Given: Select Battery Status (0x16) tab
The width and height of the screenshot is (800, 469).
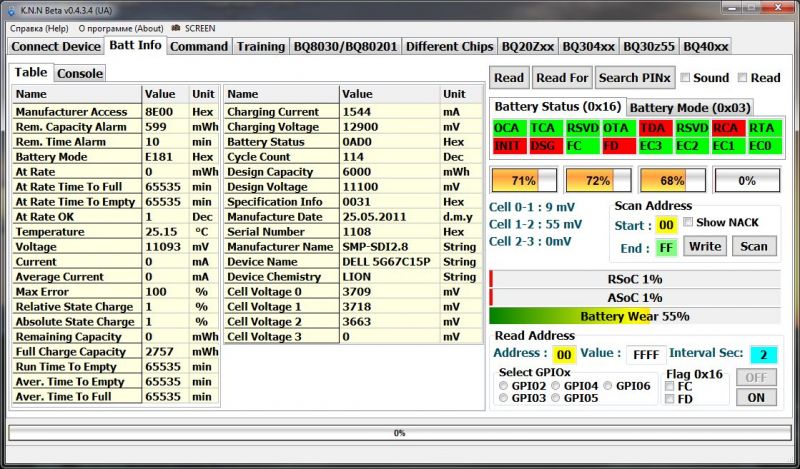Looking at the screenshot, I should (x=558, y=107).
